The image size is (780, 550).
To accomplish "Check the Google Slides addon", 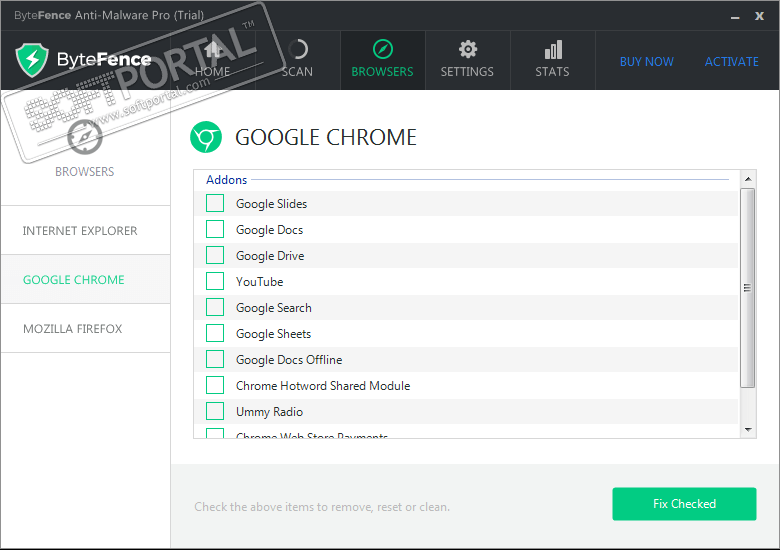I will coord(215,203).
